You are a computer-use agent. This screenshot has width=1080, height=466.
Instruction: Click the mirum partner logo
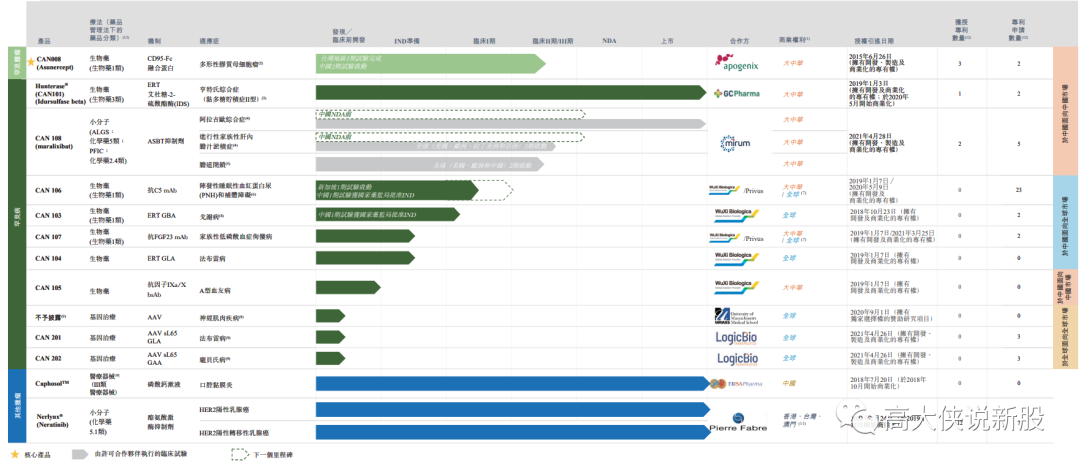[x=735, y=142]
